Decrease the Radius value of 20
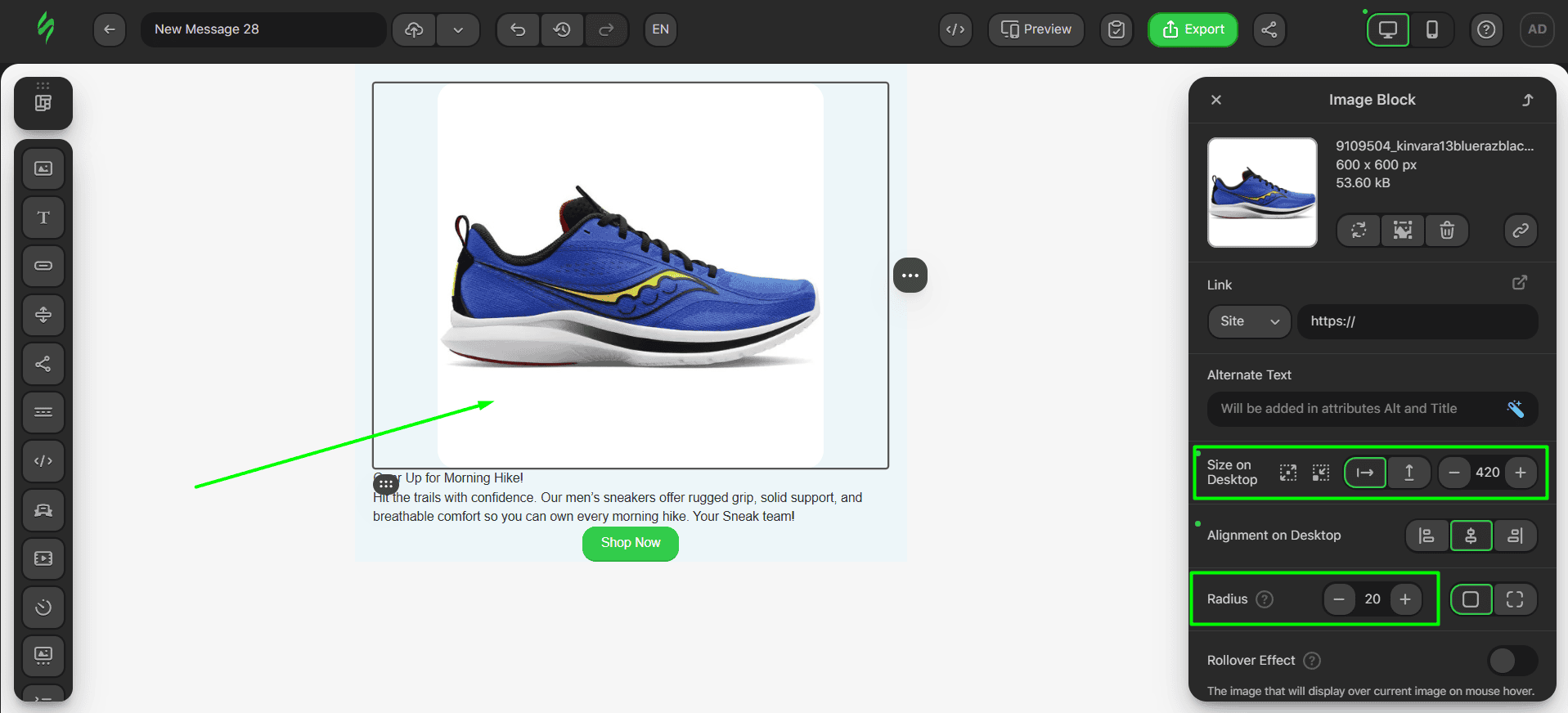Viewport: 1568px width, 713px height. 1339,599
